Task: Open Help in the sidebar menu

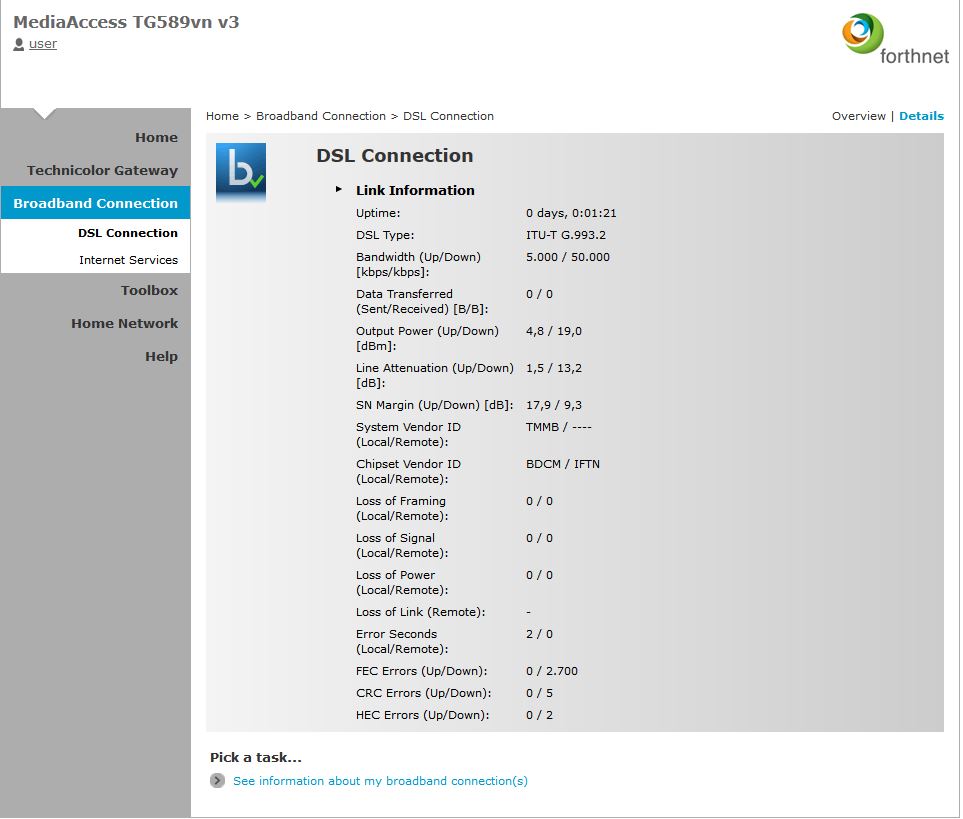Action: pos(162,357)
